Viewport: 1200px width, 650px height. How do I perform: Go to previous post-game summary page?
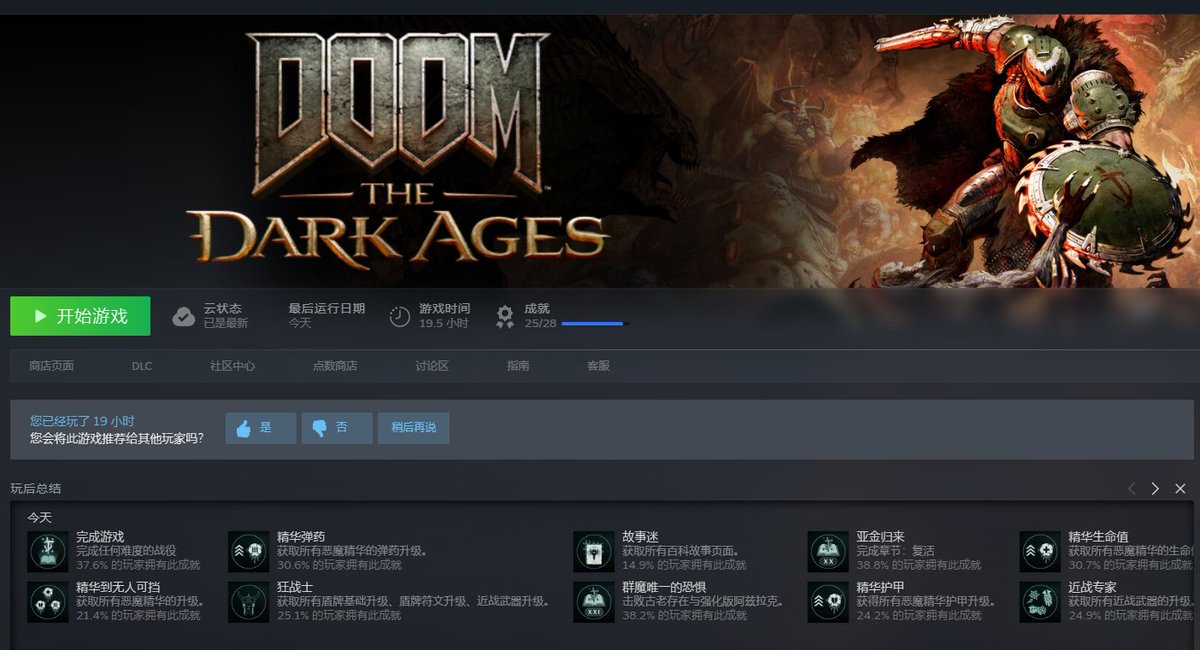click(x=1132, y=489)
